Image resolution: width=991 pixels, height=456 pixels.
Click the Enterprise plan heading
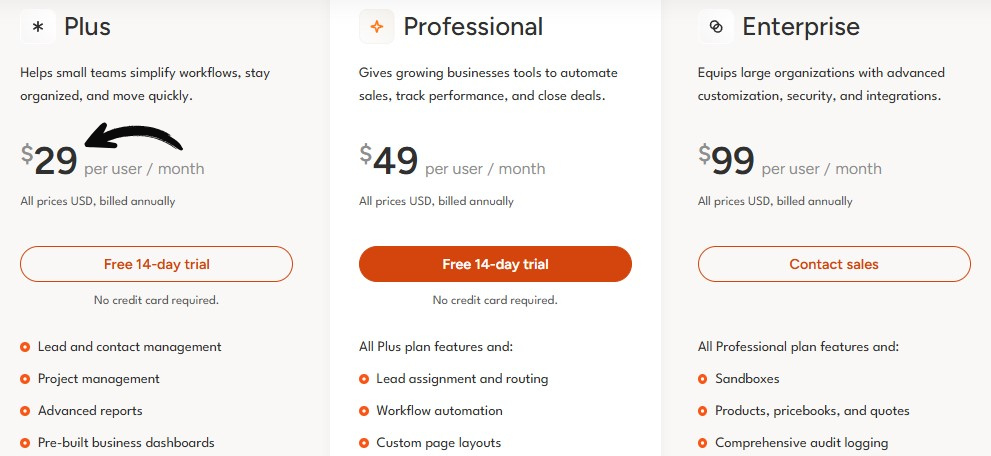coord(800,27)
